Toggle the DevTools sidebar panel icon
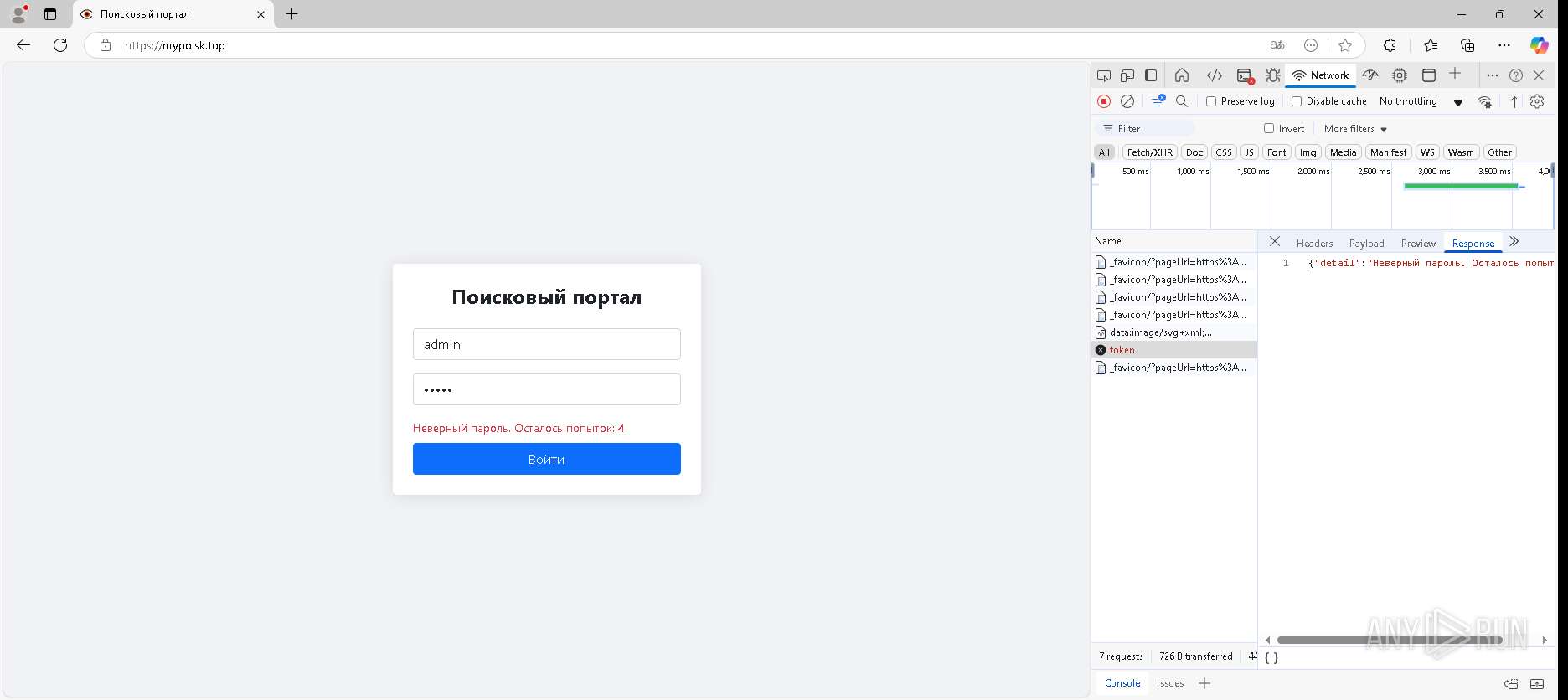 tap(1151, 75)
